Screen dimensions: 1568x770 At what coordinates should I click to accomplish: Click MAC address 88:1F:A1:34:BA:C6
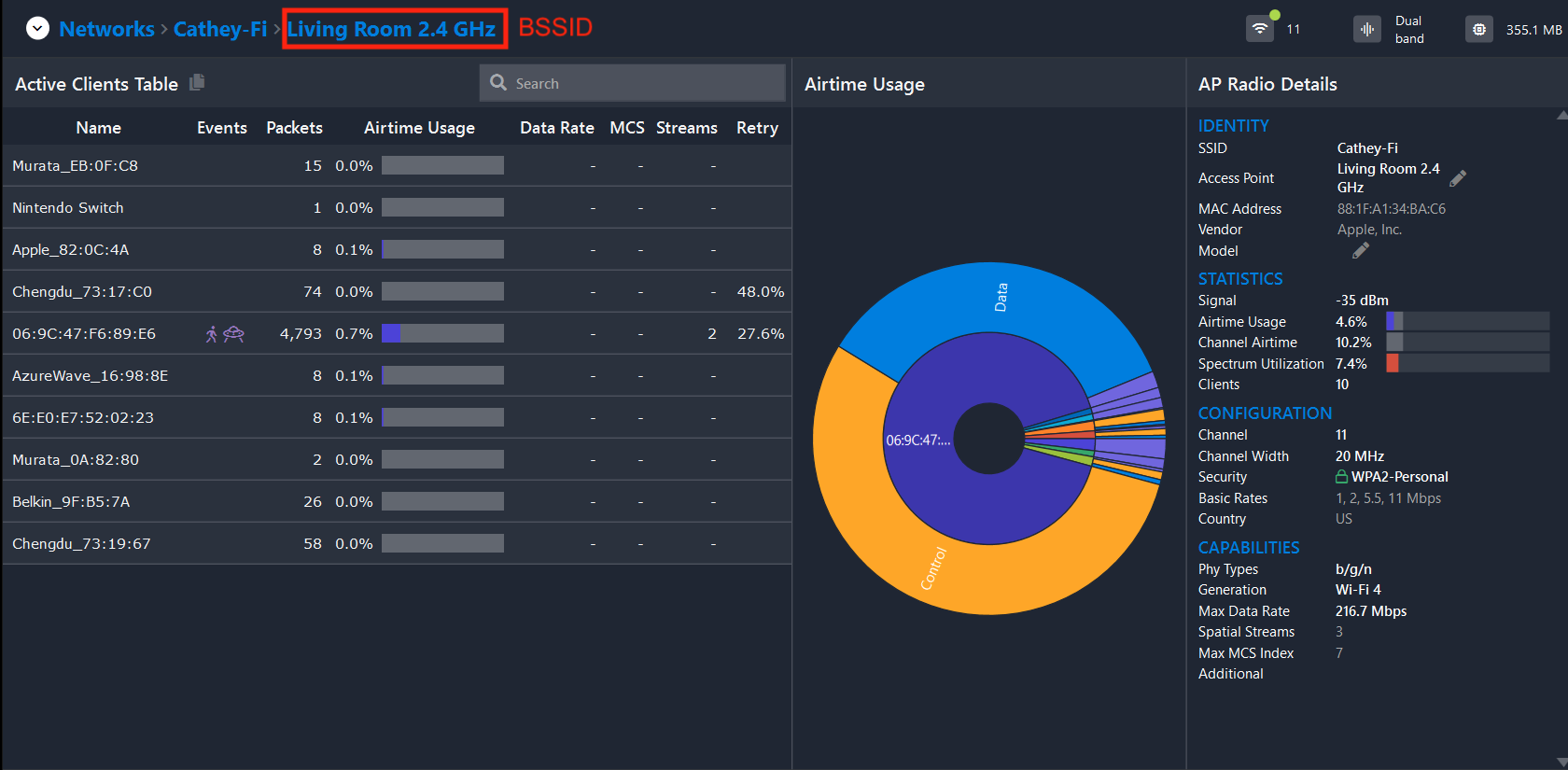(1391, 209)
